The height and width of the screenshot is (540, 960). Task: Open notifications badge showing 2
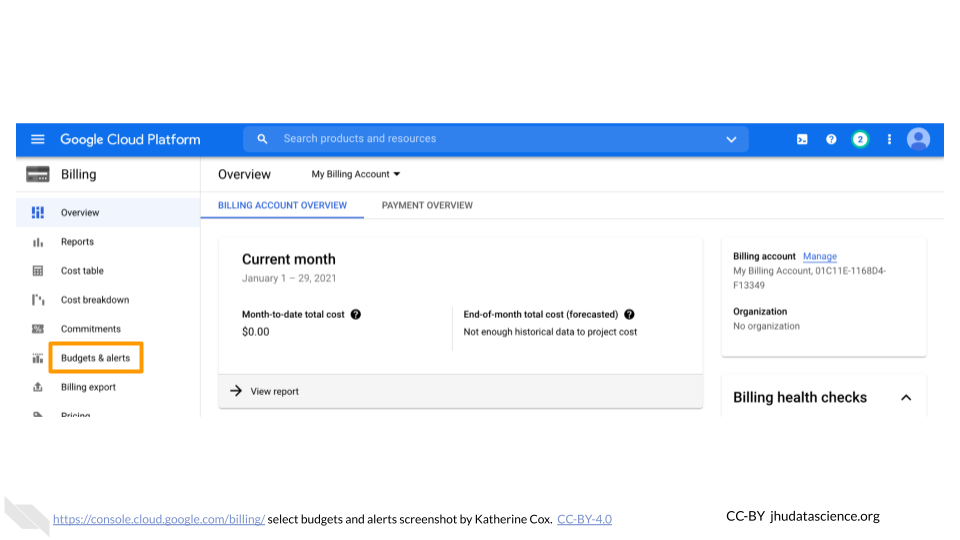(860, 140)
